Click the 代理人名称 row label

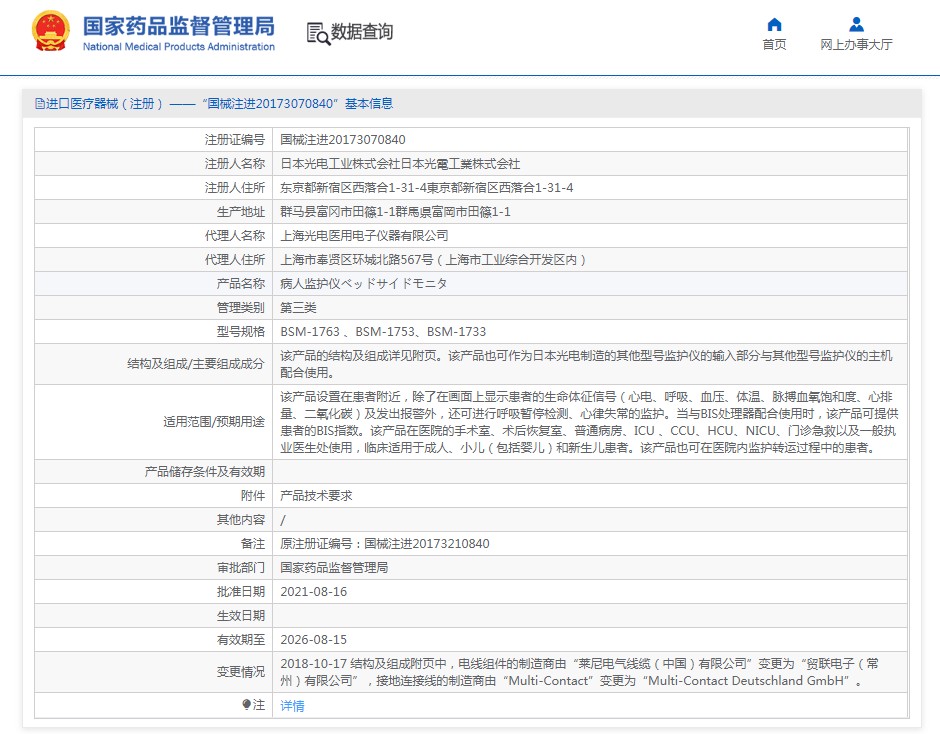[234, 236]
